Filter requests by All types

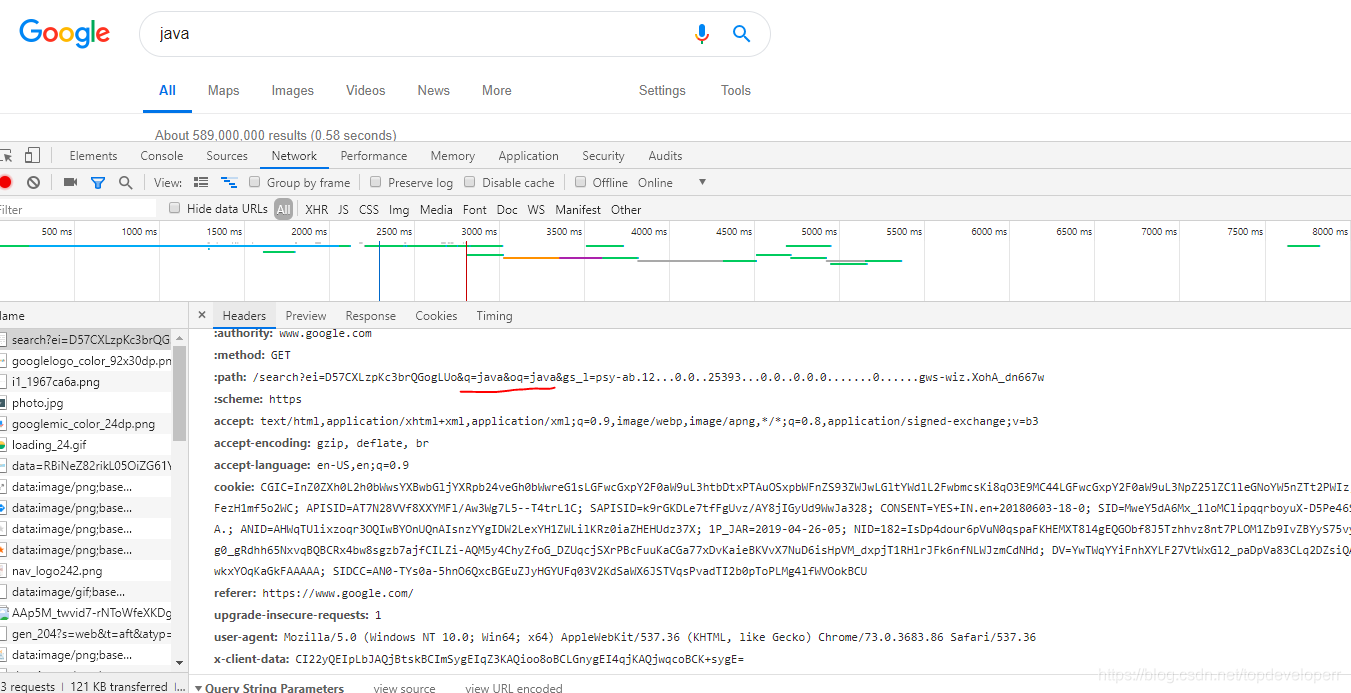pos(284,209)
